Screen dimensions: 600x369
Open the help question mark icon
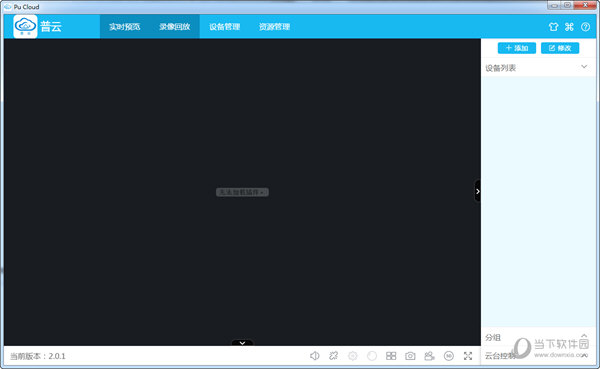pyautogui.click(x=585, y=27)
